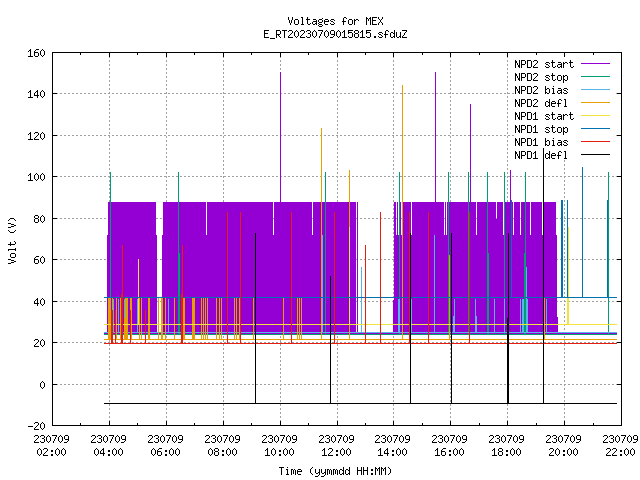
Task: Select the 'NPD1 start' legend label
Action: (x=544, y=116)
